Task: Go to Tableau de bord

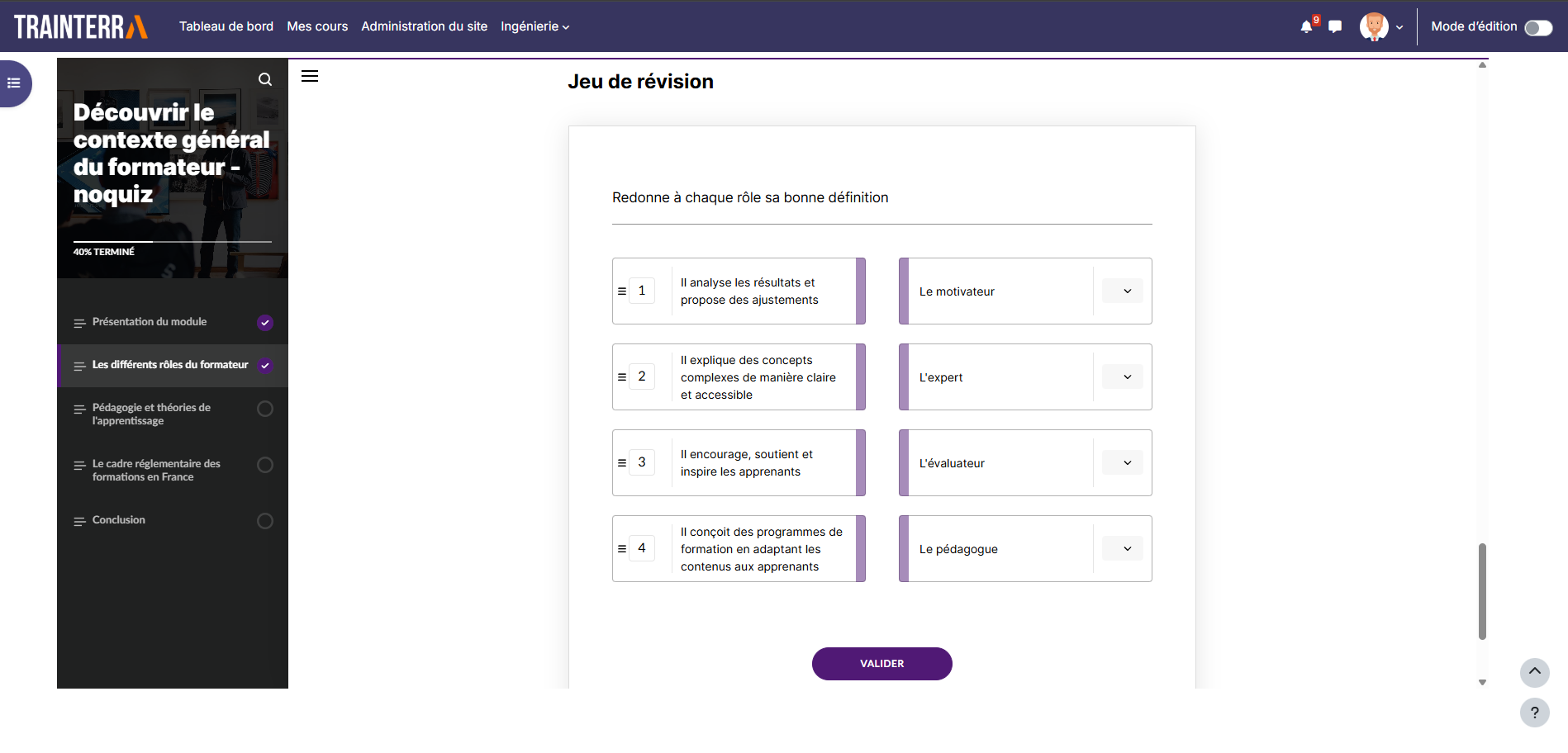Action: [226, 26]
